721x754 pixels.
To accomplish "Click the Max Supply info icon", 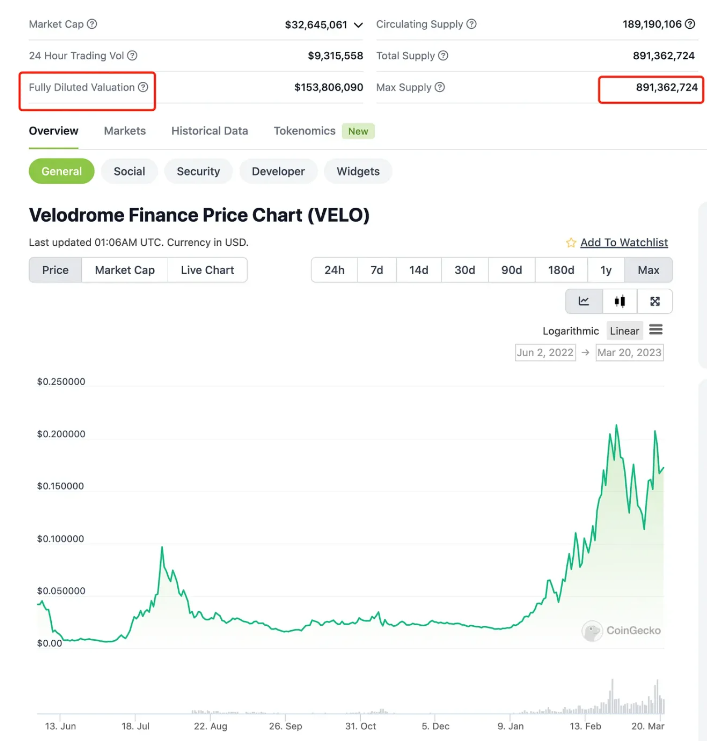I will click(440, 88).
